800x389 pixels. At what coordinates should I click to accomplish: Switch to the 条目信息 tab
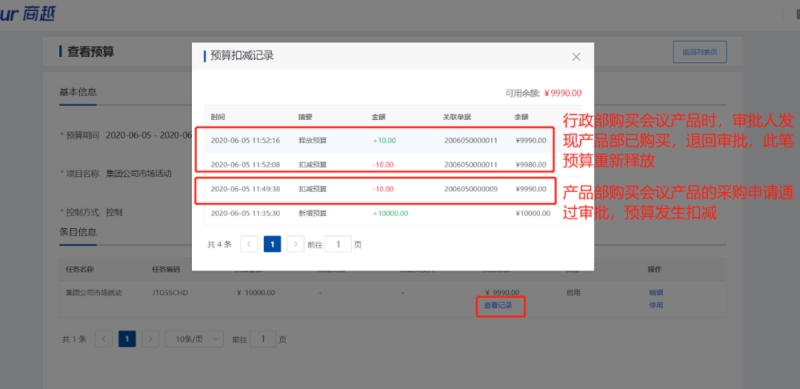click(78, 232)
